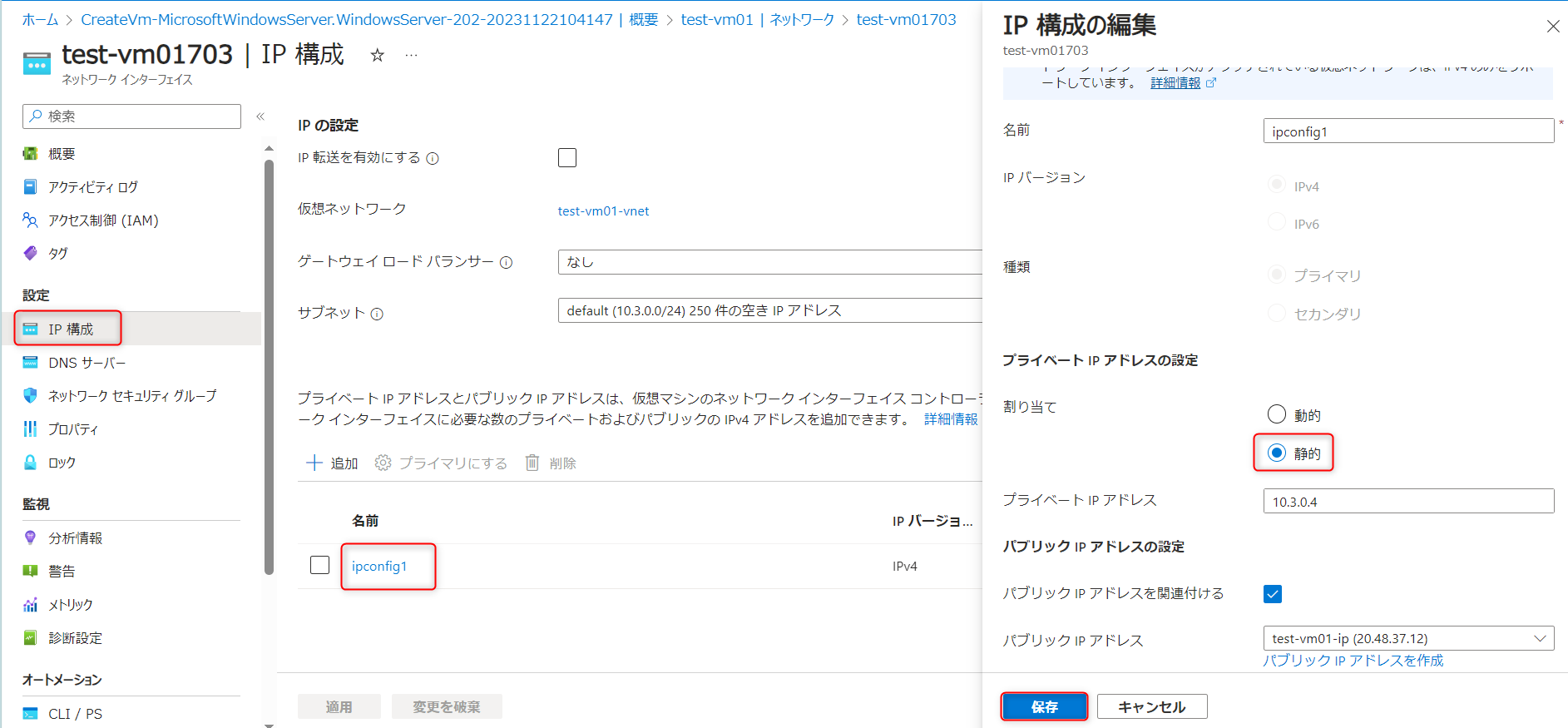Image resolution: width=1568 pixels, height=728 pixels.
Task: Select the 動的 allocation radio button
Action: click(x=1277, y=414)
